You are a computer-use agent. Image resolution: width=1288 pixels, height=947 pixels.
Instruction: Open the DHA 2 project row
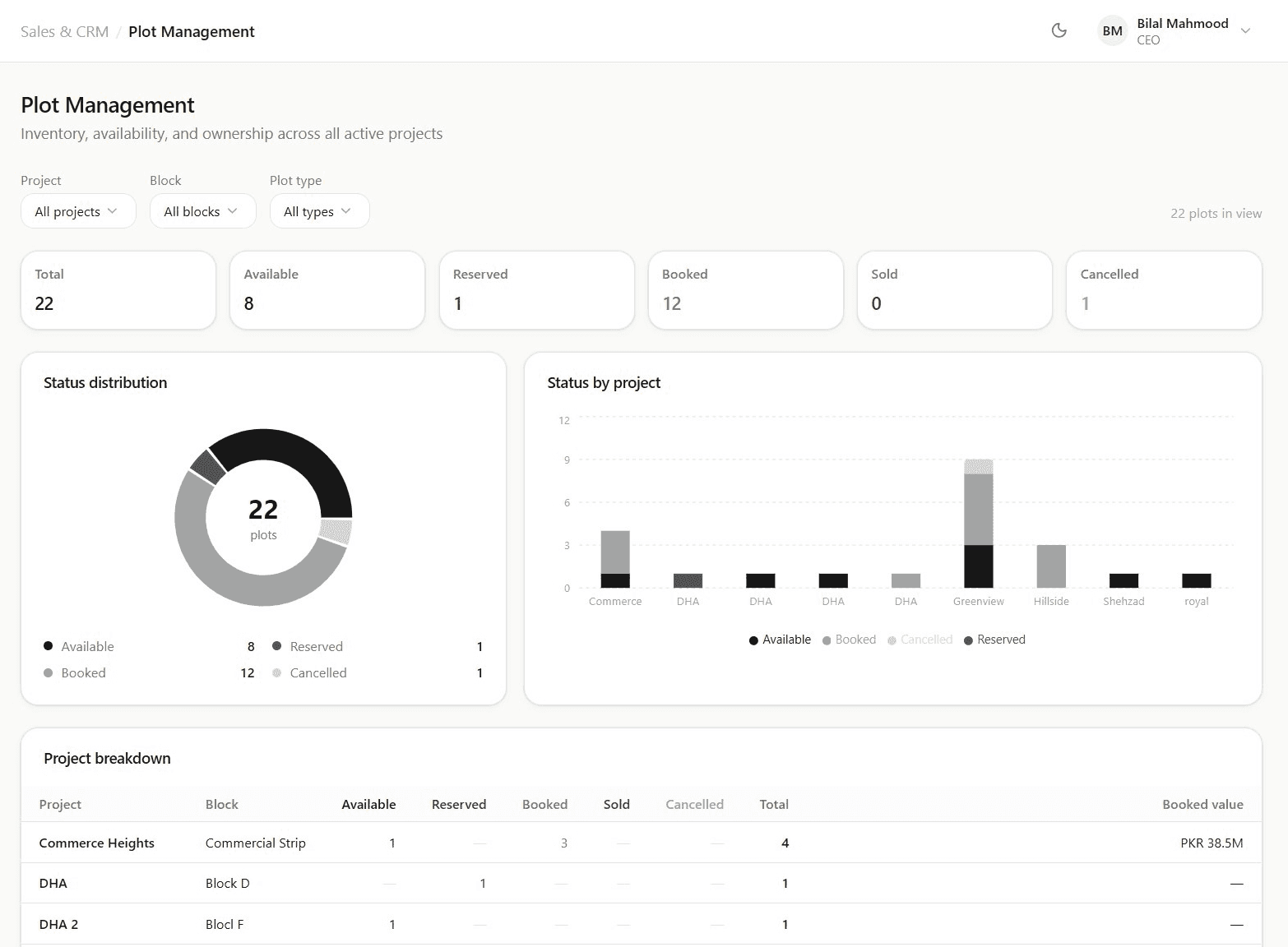[x=642, y=924]
